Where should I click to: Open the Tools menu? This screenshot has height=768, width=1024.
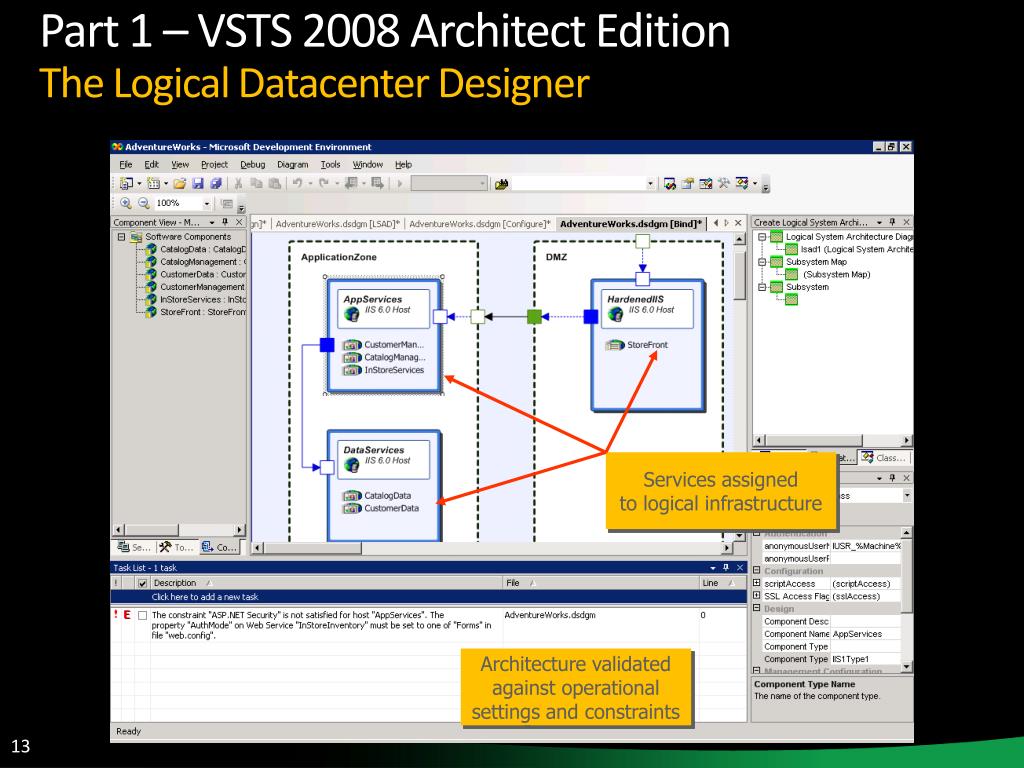coord(330,165)
